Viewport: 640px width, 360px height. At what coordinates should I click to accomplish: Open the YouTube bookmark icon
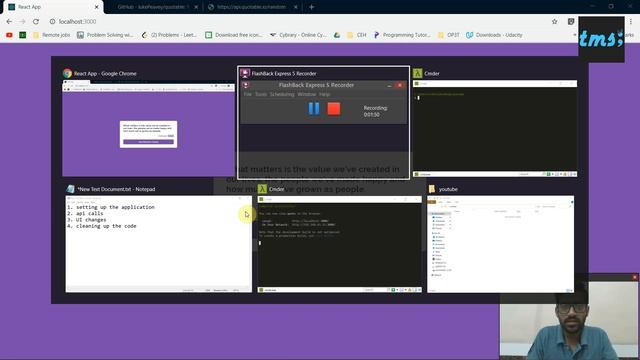[x=9, y=35]
